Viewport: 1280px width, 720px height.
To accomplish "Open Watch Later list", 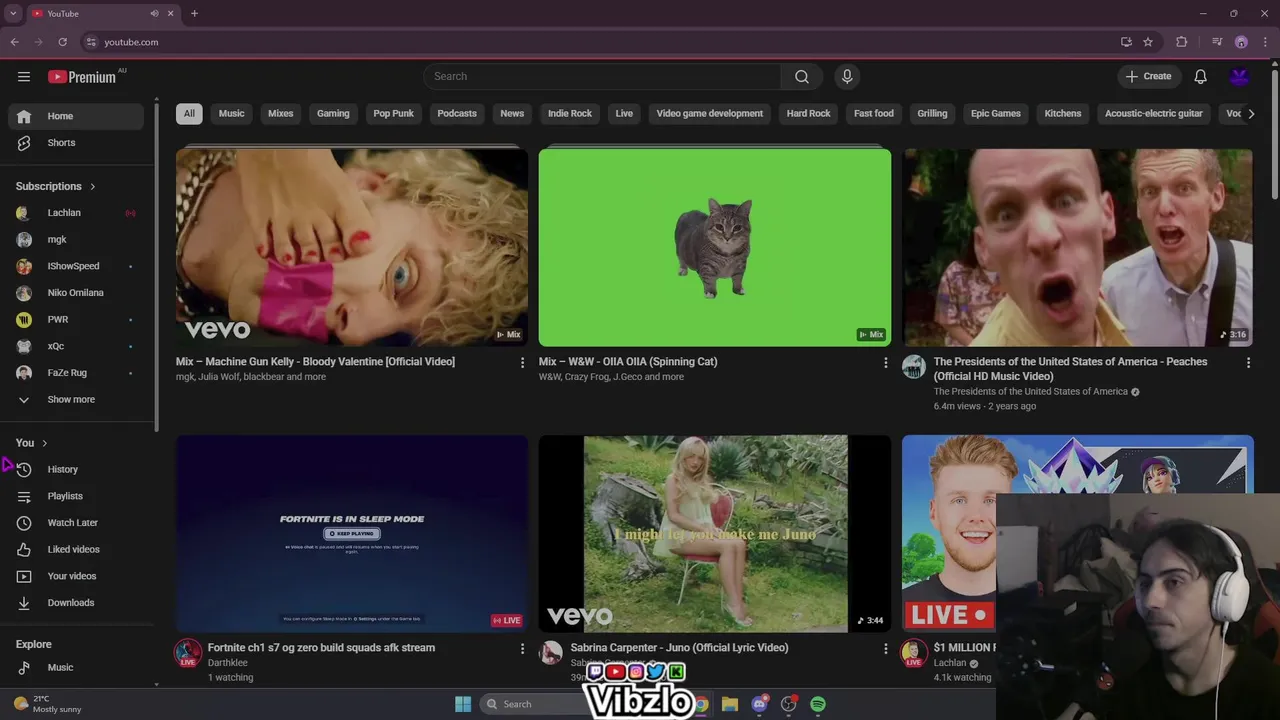I will [76, 523].
